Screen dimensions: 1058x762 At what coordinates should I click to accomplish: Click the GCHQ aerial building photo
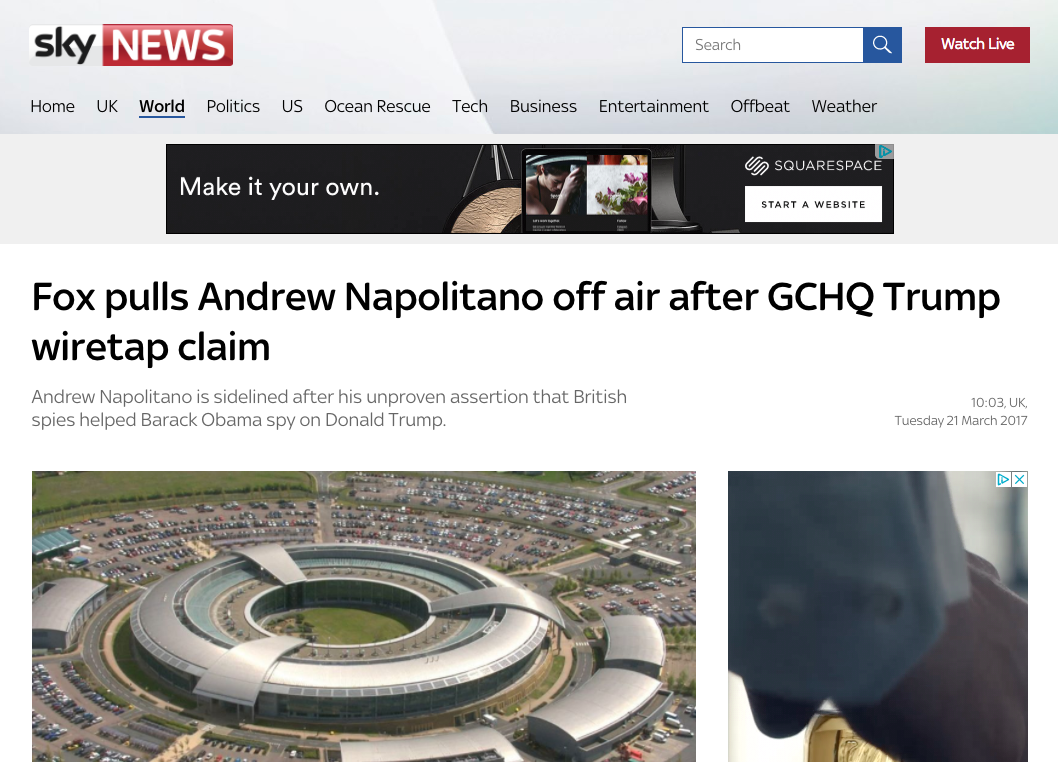coord(364,616)
